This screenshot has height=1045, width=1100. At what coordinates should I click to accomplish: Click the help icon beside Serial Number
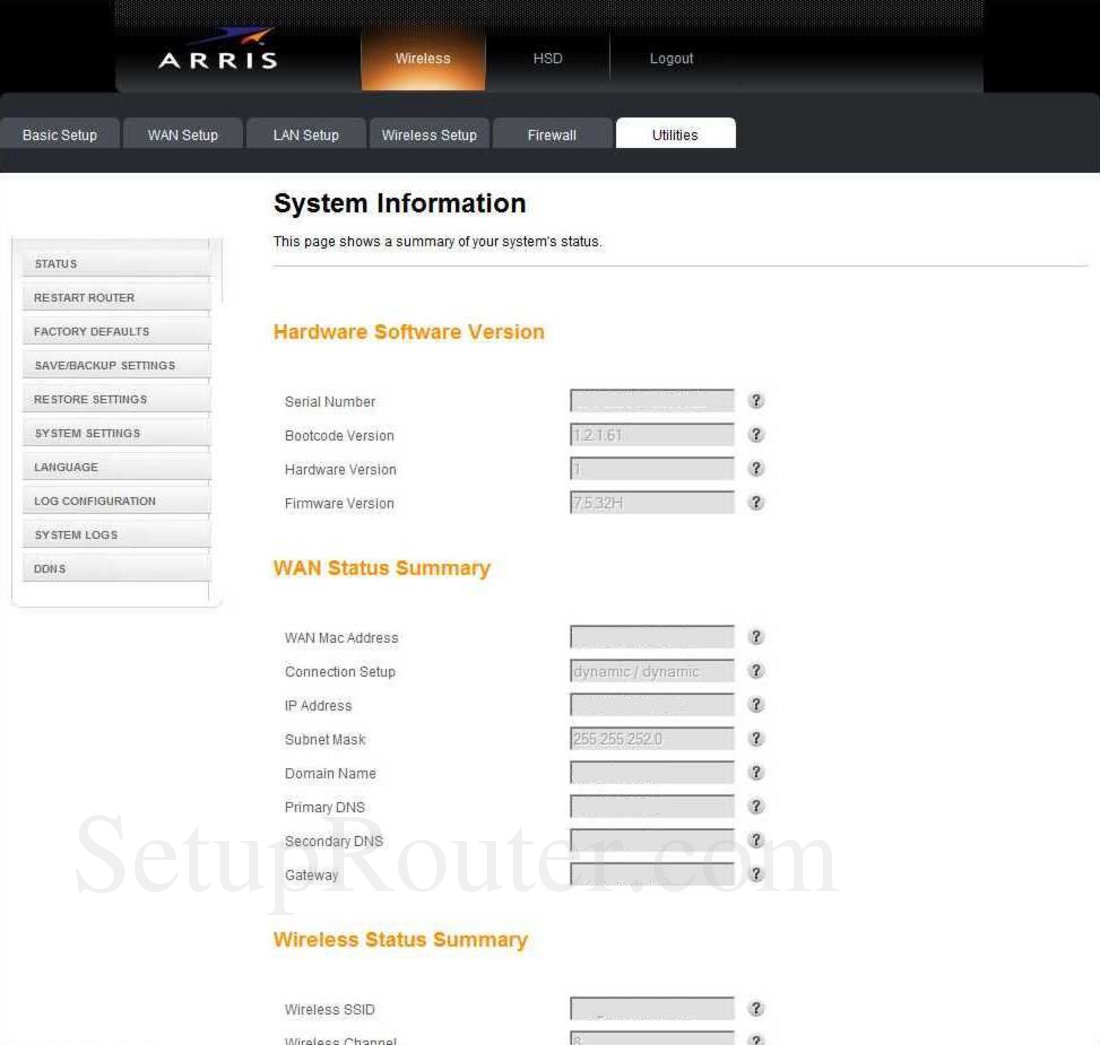[757, 400]
